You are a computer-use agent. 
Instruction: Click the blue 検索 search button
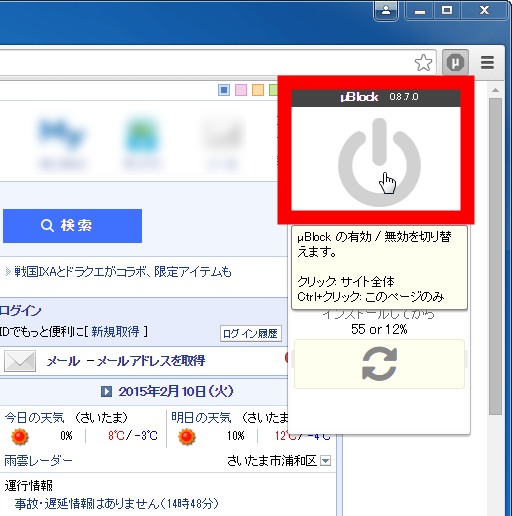pyautogui.click(x=72, y=226)
